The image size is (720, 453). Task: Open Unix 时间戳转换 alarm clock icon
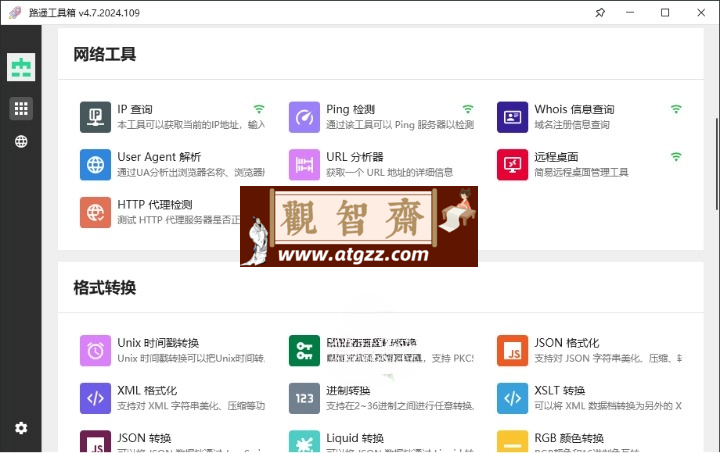95,351
